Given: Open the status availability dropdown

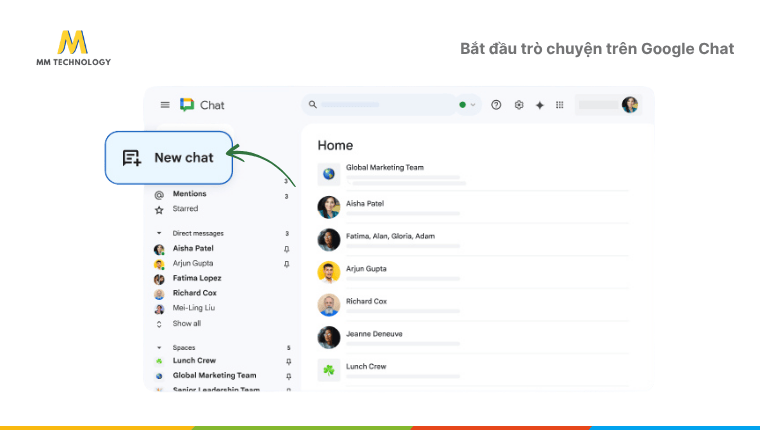Looking at the screenshot, I should pos(468,105).
